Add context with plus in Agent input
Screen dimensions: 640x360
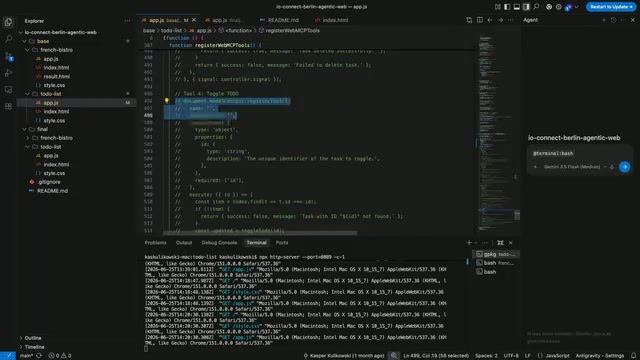535,167
